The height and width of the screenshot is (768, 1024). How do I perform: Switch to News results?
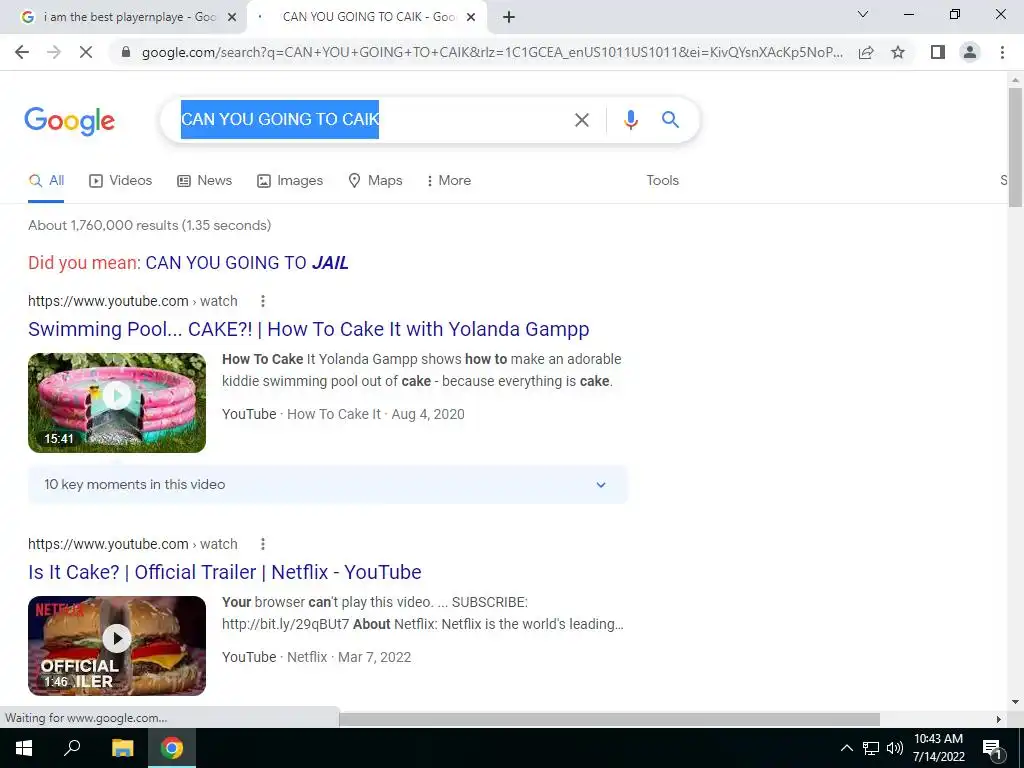(204, 181)
